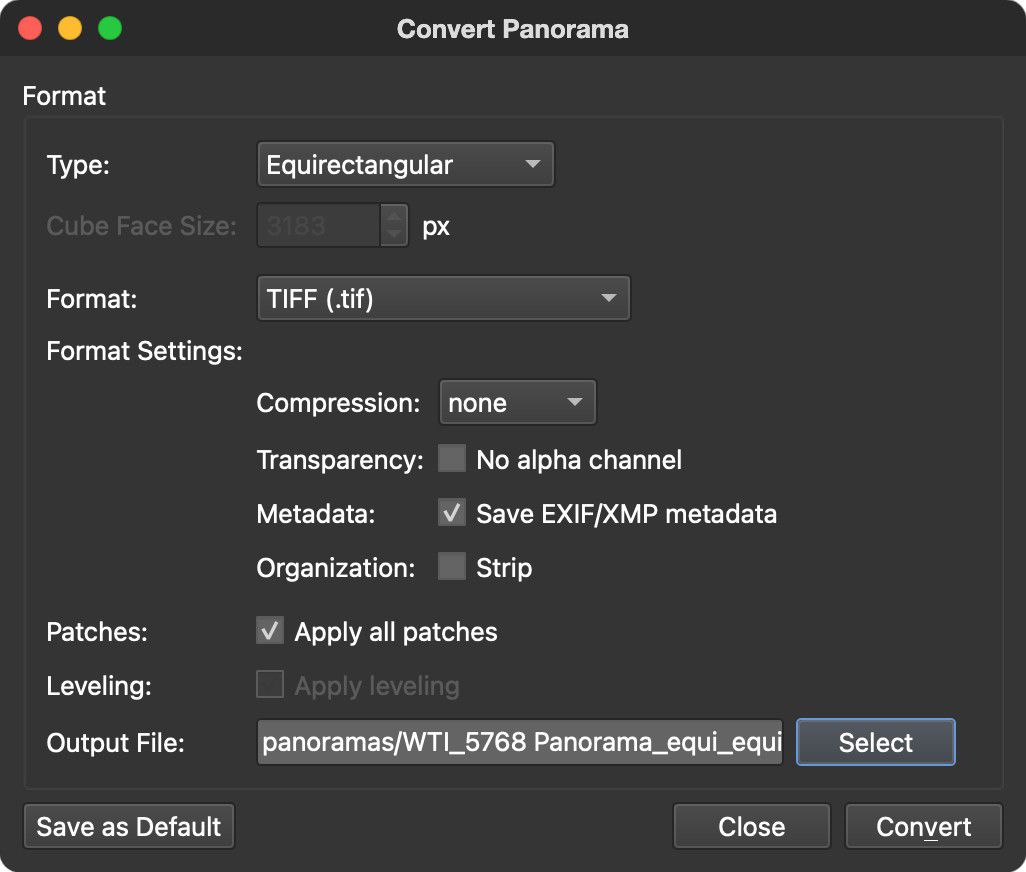The image size is (1026, 872).
Task: Click the Close button at bottom
Action: click(x=752, y=826)
